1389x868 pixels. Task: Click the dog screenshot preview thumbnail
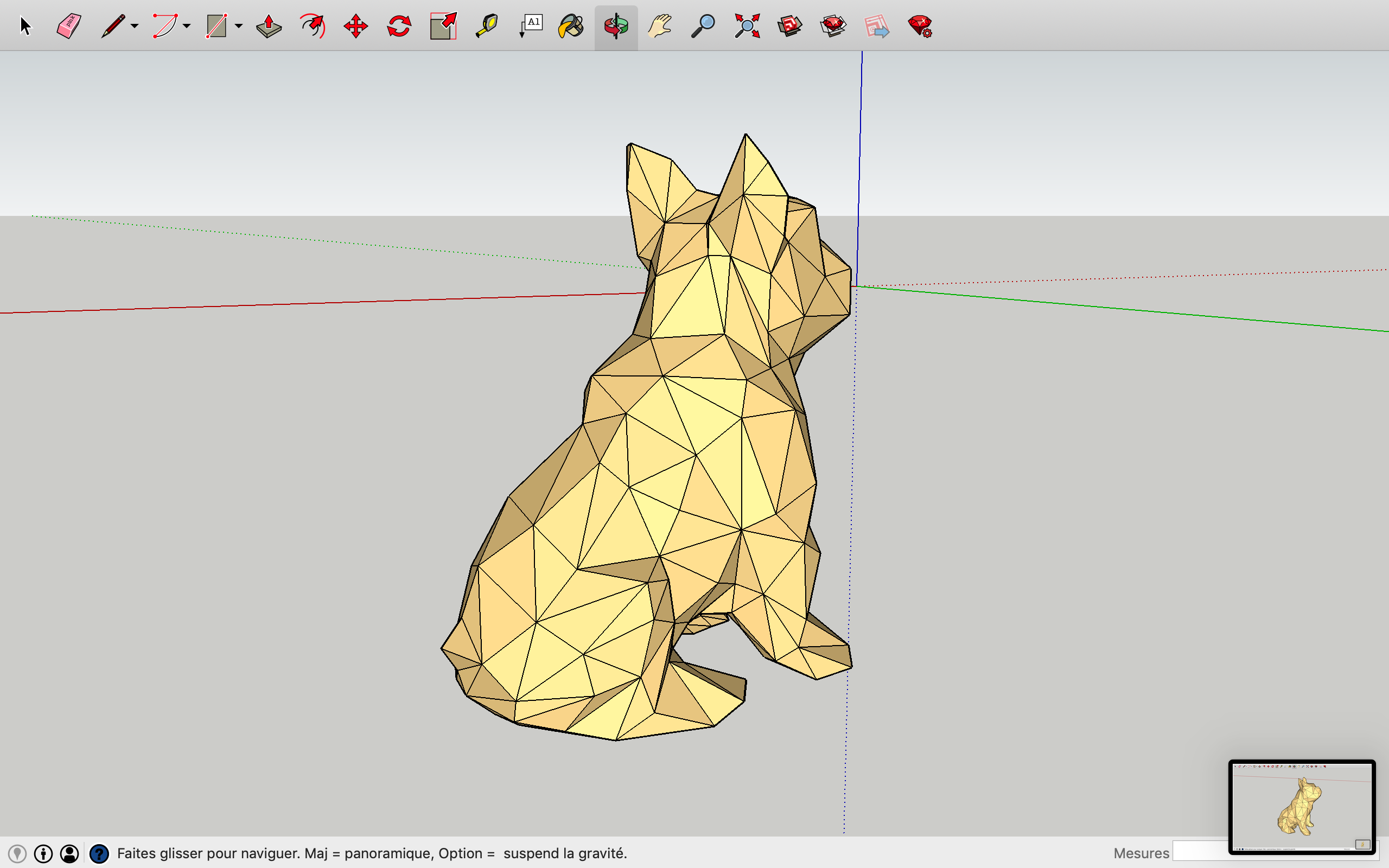pos(1301,806)
